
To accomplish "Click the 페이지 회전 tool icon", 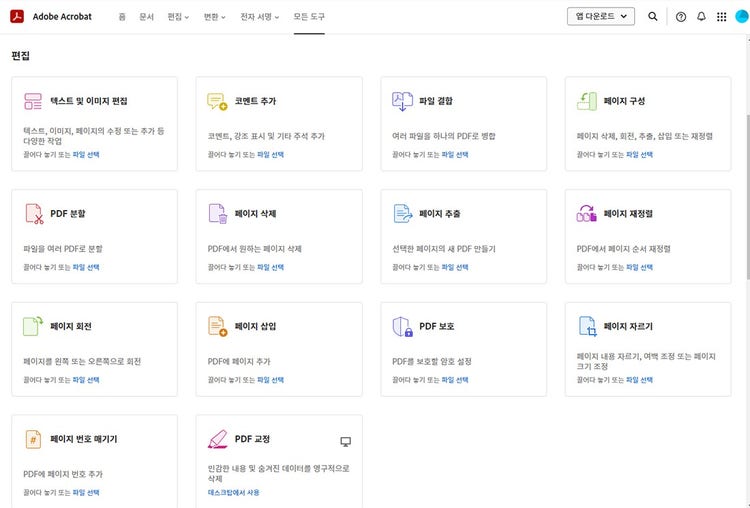I will tap(33, 326).
